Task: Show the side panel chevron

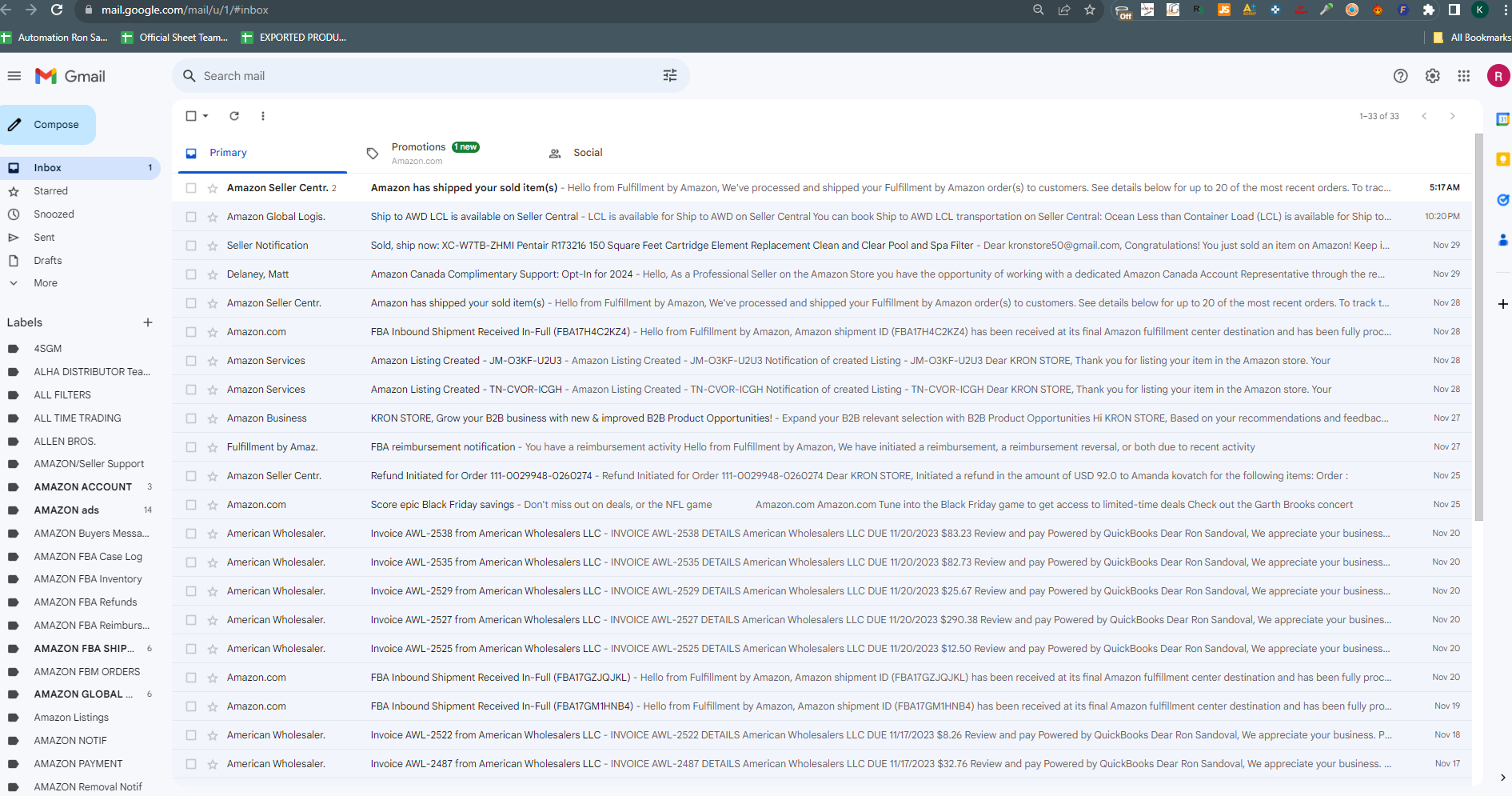Action: coord(1502,777)
